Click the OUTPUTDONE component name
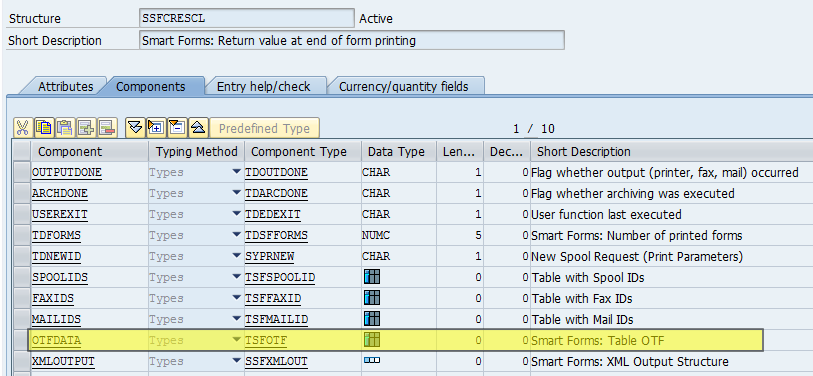Viewport: 813px width, 376px height. click(x=67, y=172)
